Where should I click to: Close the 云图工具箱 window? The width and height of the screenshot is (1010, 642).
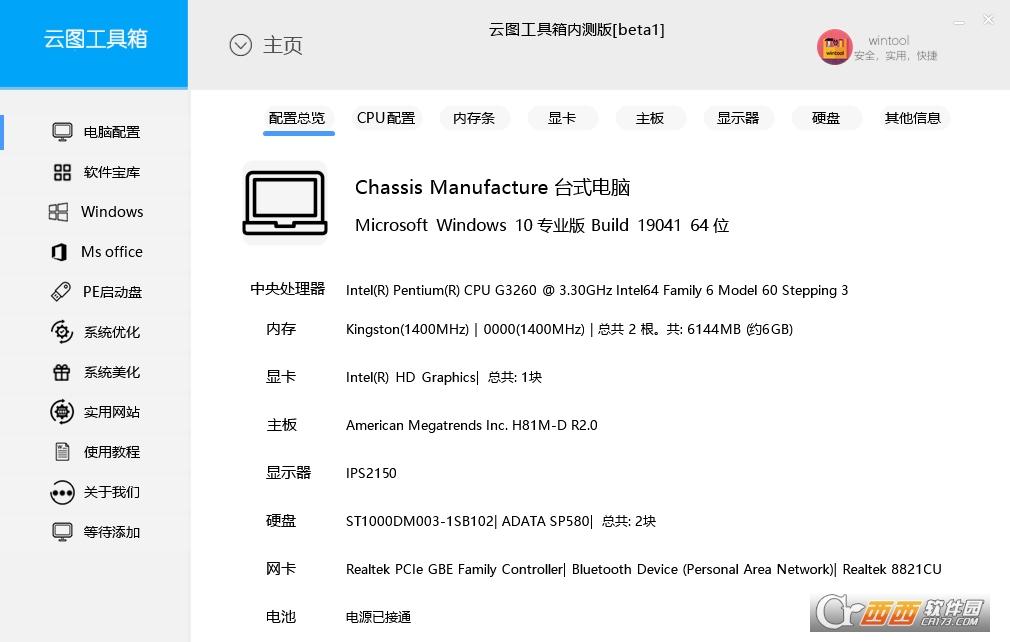click(x=989, y=20)
